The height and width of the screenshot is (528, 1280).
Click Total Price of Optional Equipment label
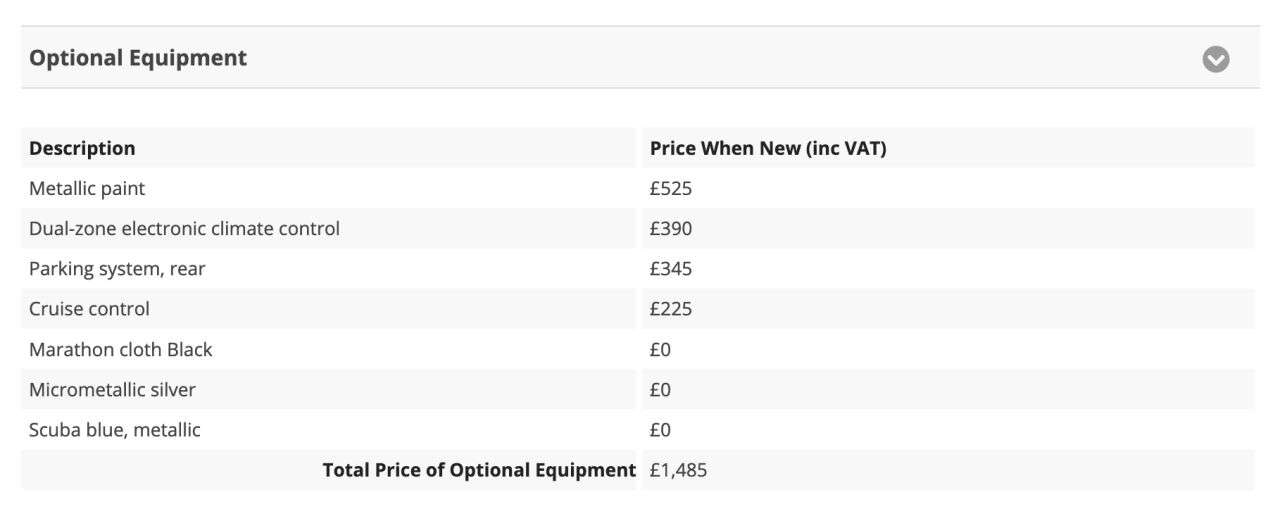[479, 470]
